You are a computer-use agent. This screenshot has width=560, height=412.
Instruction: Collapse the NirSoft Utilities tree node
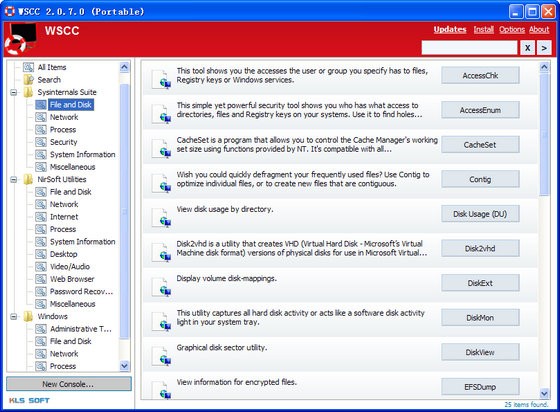[x=14, y=180]
